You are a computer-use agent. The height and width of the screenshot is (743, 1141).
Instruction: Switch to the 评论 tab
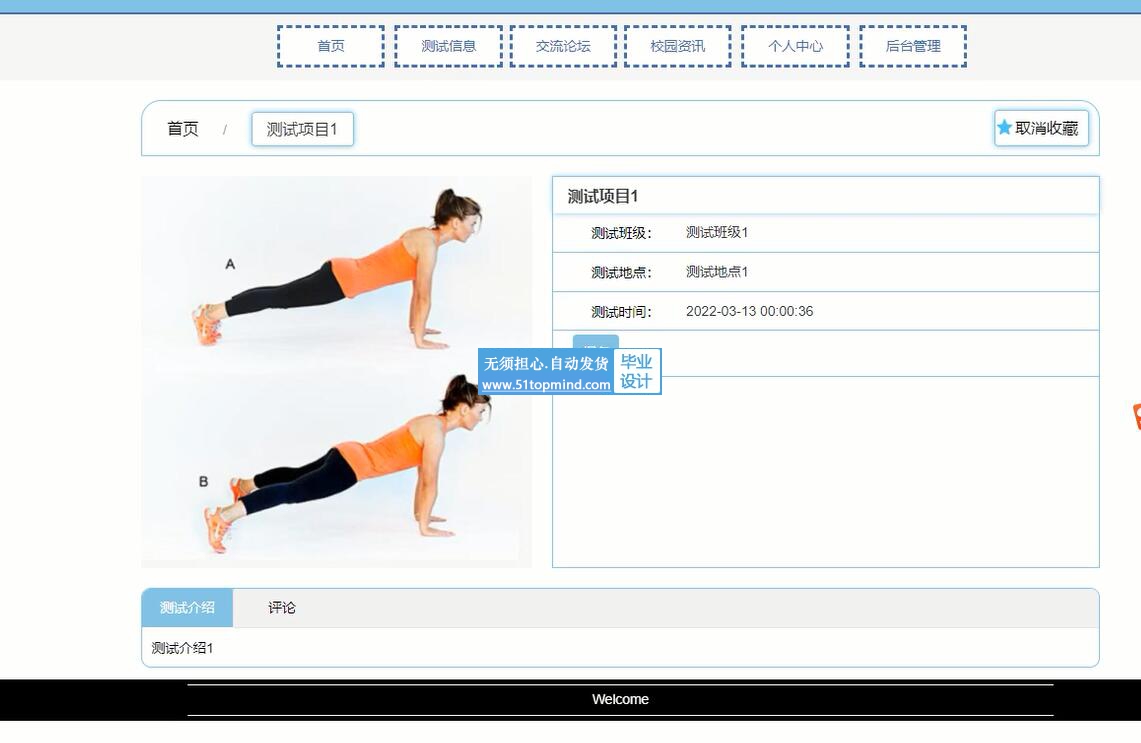pyautogui.click(x=282, y=608)
